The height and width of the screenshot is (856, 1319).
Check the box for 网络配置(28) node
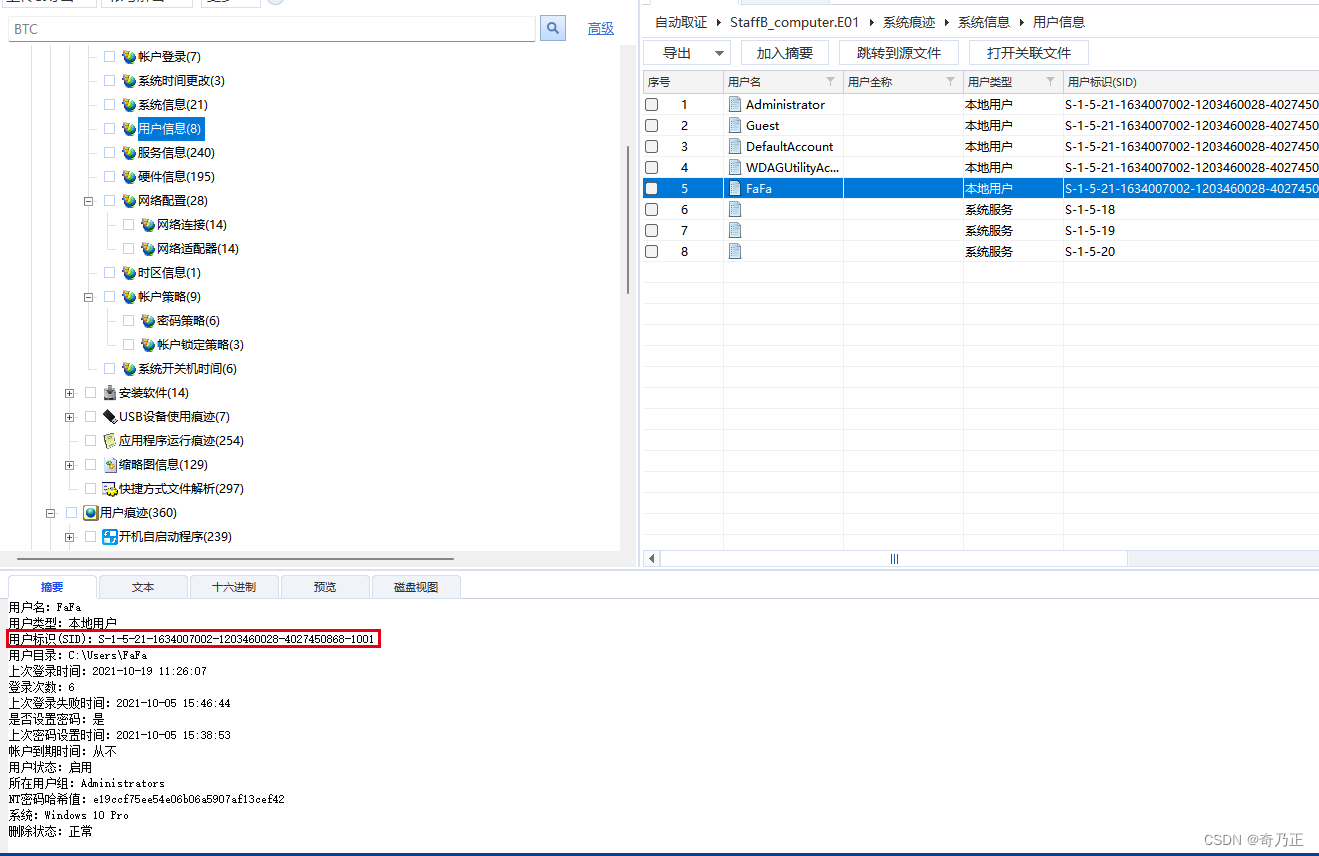110,201
